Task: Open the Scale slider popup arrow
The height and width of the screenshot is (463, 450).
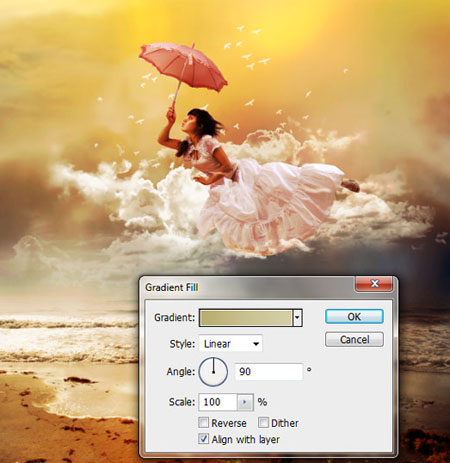Action: pos(245,402)
